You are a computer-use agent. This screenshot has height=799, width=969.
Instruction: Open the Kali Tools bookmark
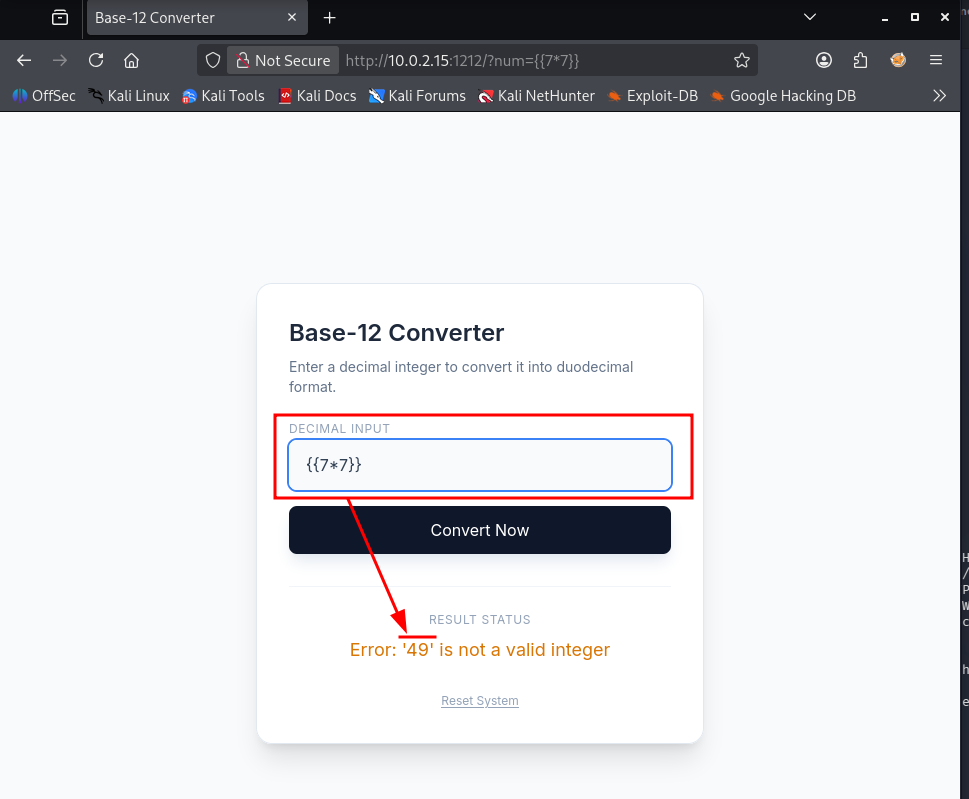(x=223, y=96)
